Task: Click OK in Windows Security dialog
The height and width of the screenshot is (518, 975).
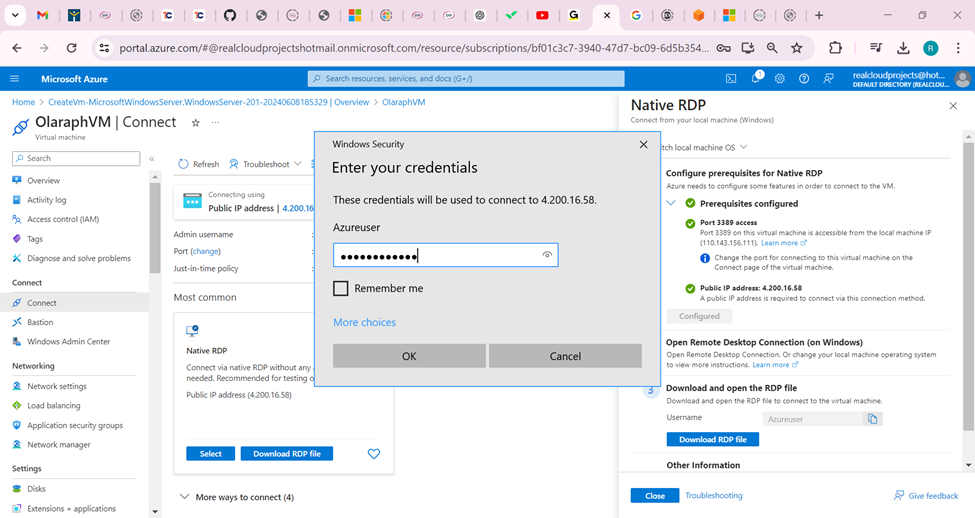Action: click(409, 356)
